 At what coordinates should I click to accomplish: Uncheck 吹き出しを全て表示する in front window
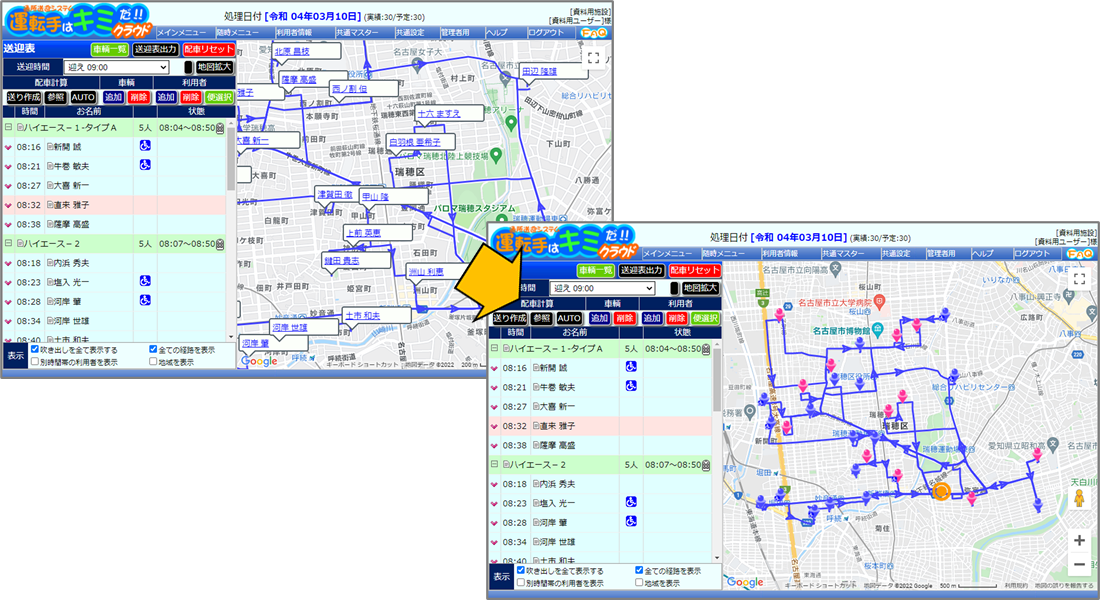[521, 571]
